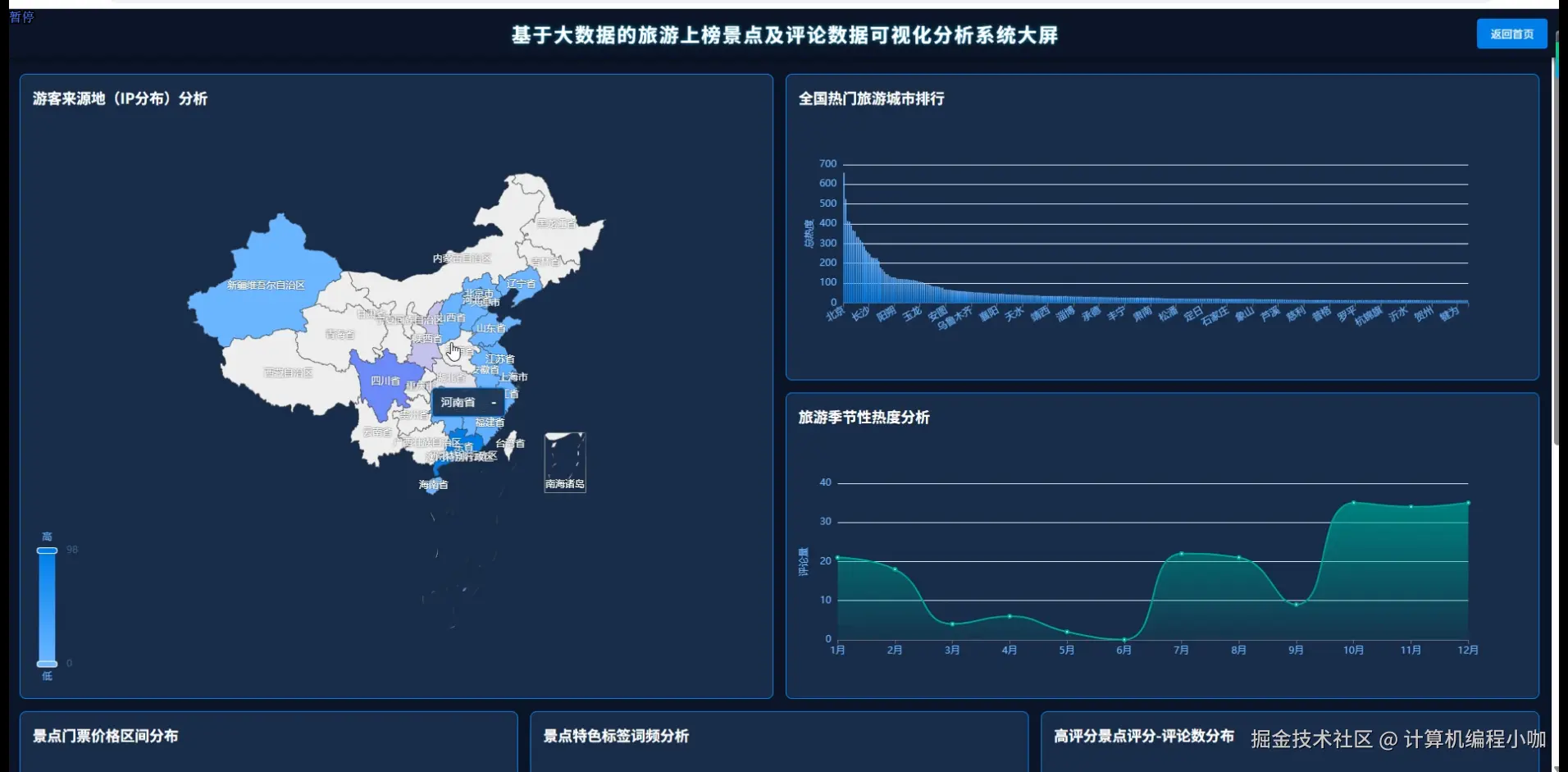Click the 返回首页 button
Screen dimensions: 1568x772
click(x=1511, y=34)
